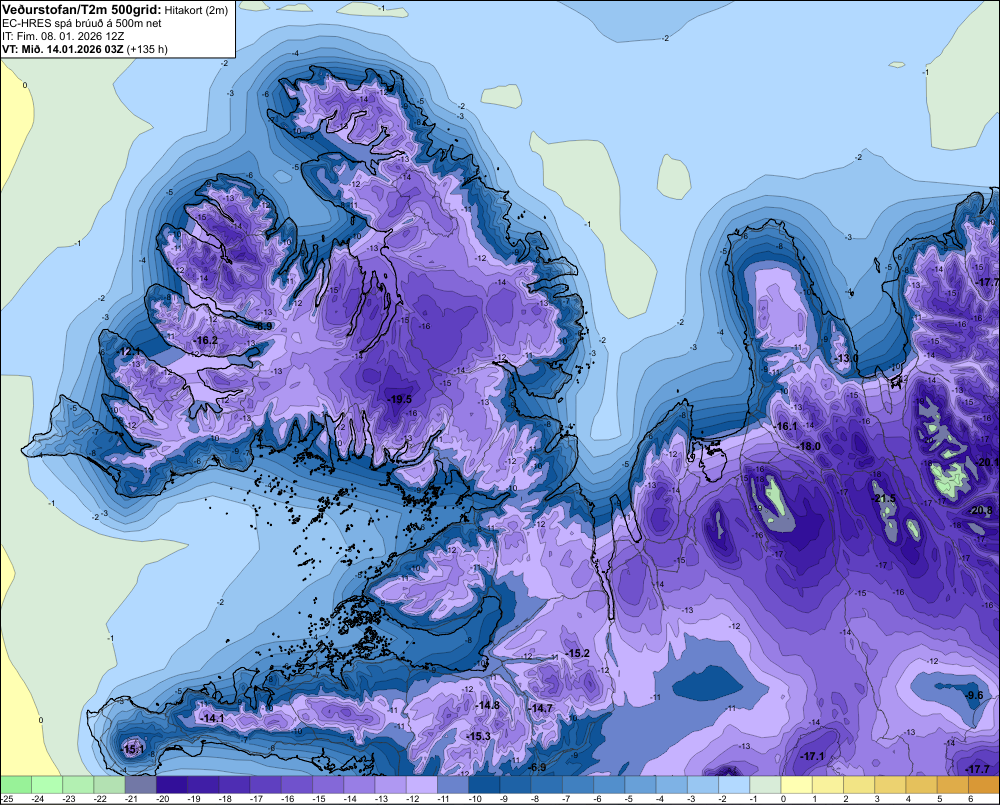Pick the blue legend swatch labeled -7
The width and height of the screenshot is (1000, 805).
pos(578,785)
